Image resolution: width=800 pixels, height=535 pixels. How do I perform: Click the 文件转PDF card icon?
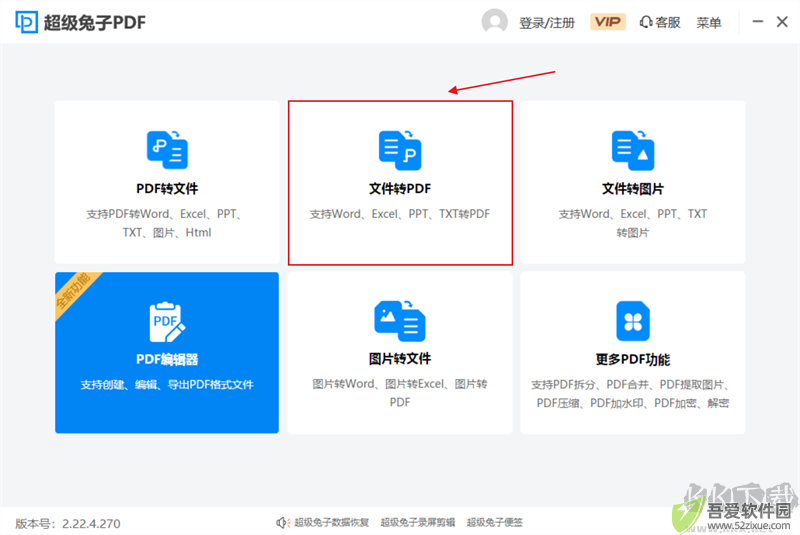click(x=400, y=150)
